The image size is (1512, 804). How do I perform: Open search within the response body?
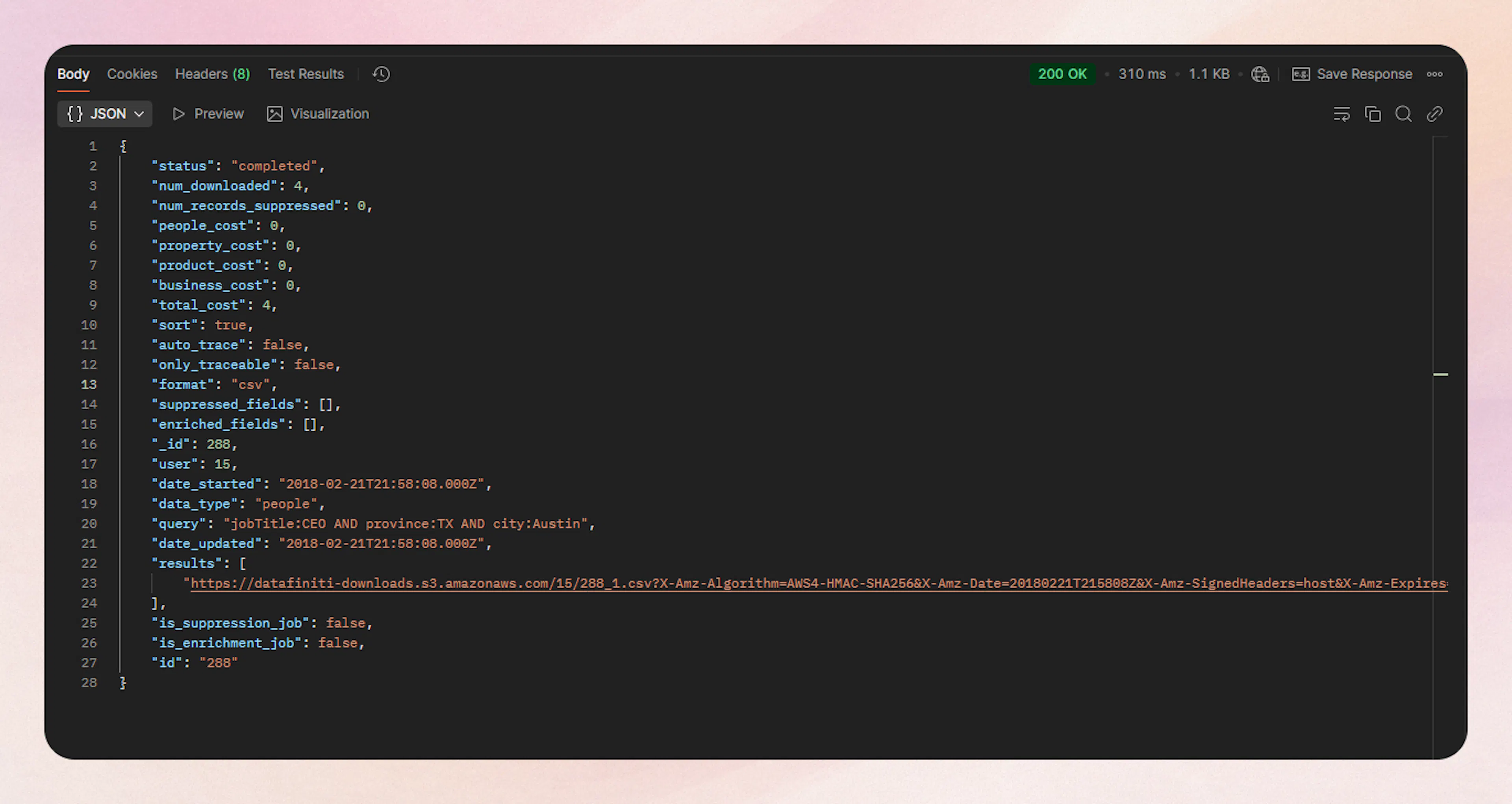point(1404,114)
